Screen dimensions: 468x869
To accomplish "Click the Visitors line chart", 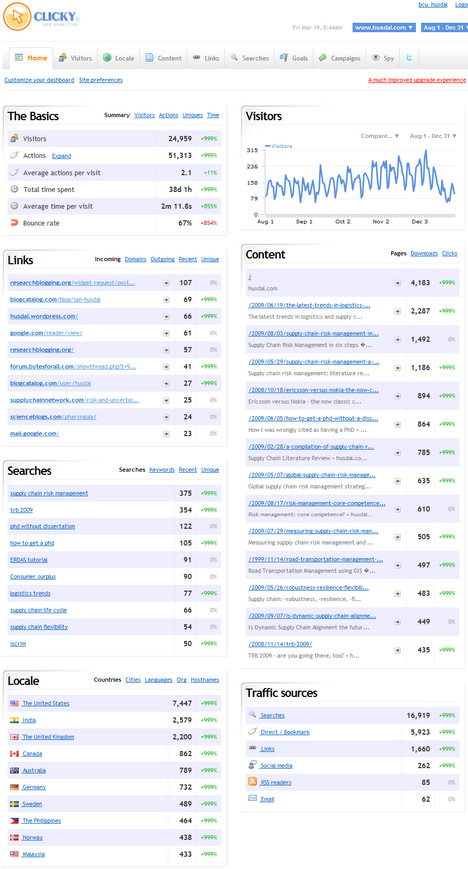I will click(359, 181).
